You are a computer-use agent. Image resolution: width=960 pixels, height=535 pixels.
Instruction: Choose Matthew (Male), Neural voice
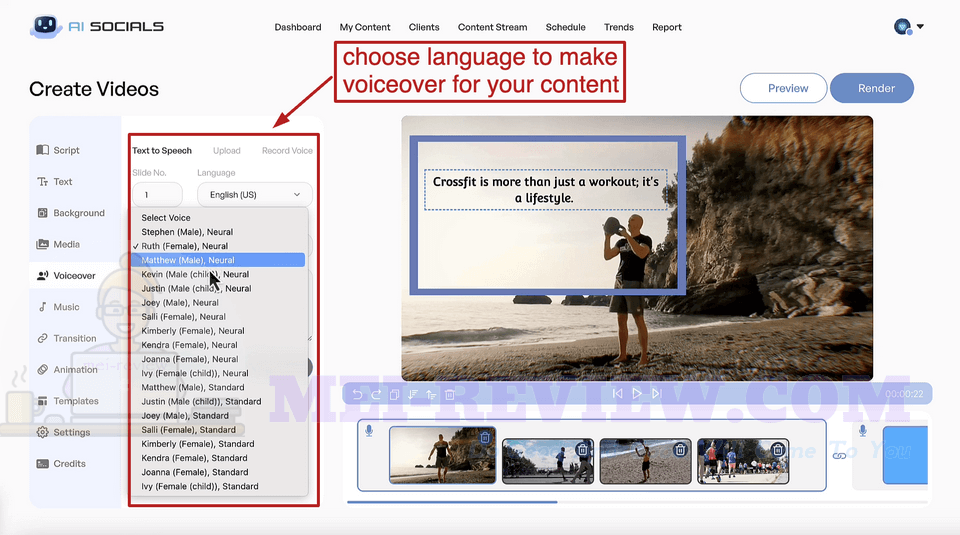[x=218, y=260]
